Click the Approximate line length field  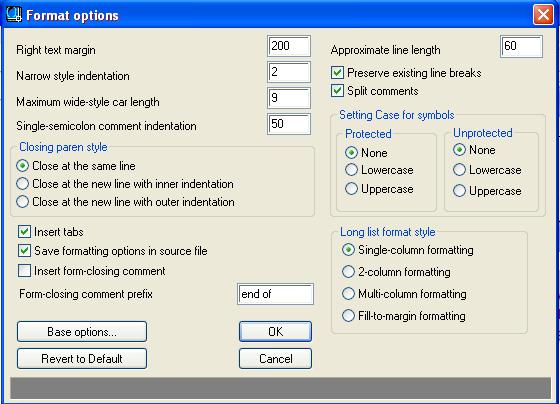point(521,46)
